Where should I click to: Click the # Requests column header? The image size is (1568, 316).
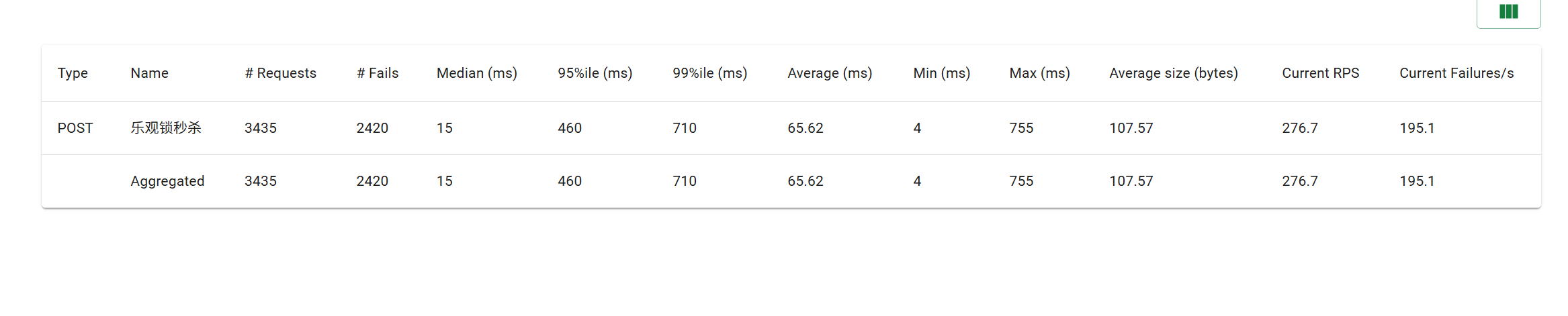tap(280, 73)
